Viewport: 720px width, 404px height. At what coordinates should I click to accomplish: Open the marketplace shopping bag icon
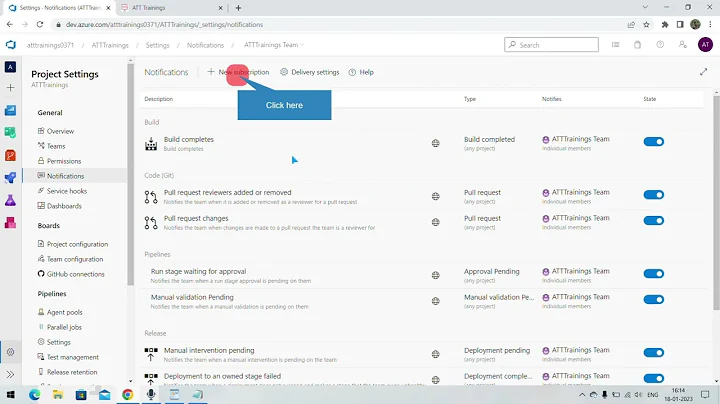click(x=637, y=45)
